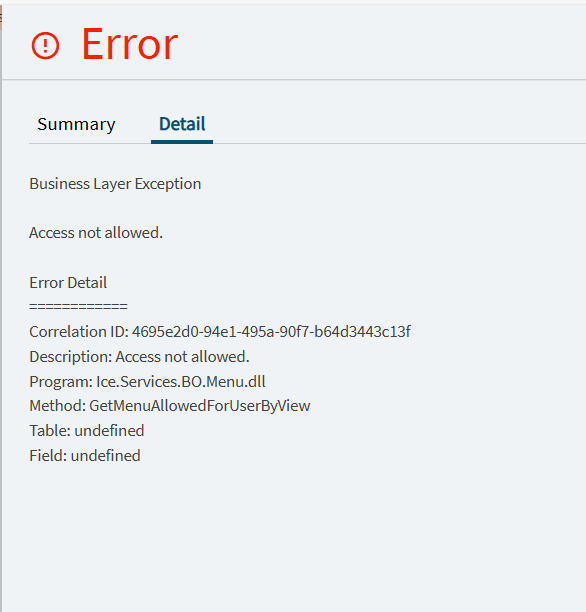
Task: Click the undefined value beside Table
Action: [109, 431]
